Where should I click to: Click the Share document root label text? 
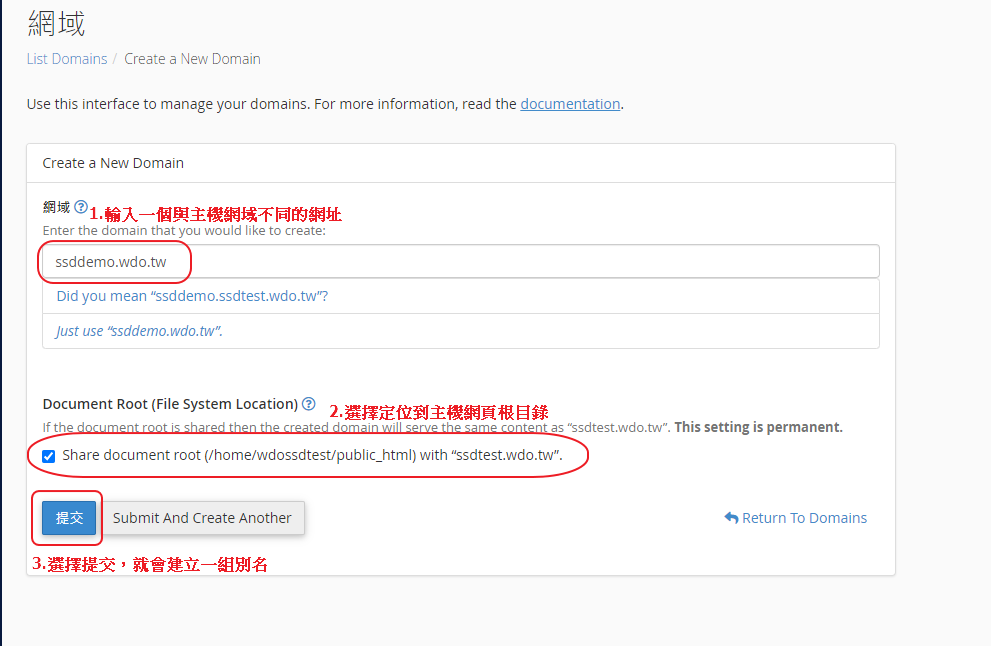[312, 456]
